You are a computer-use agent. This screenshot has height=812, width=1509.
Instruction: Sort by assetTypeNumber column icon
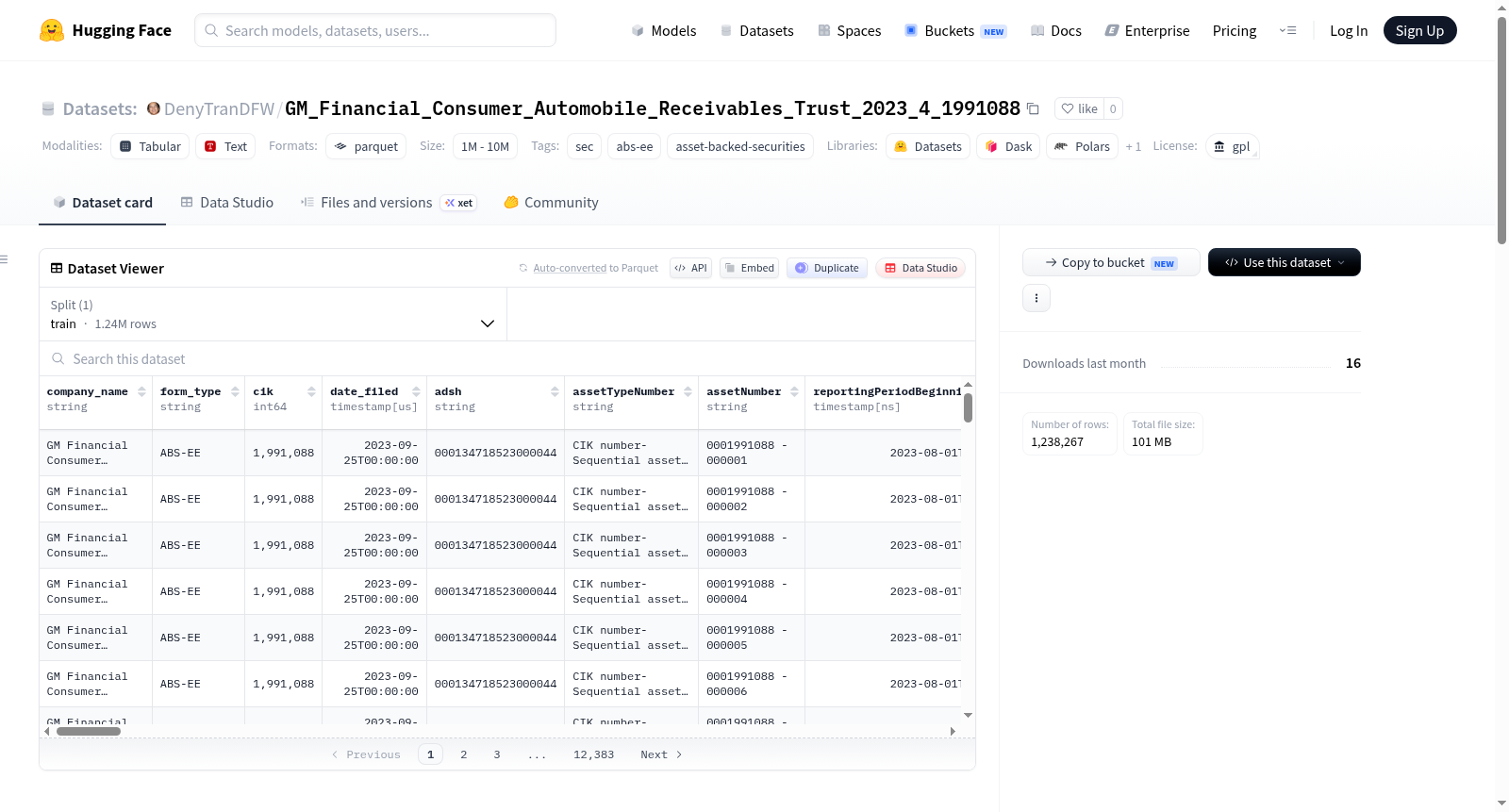(x=688, y=391)
